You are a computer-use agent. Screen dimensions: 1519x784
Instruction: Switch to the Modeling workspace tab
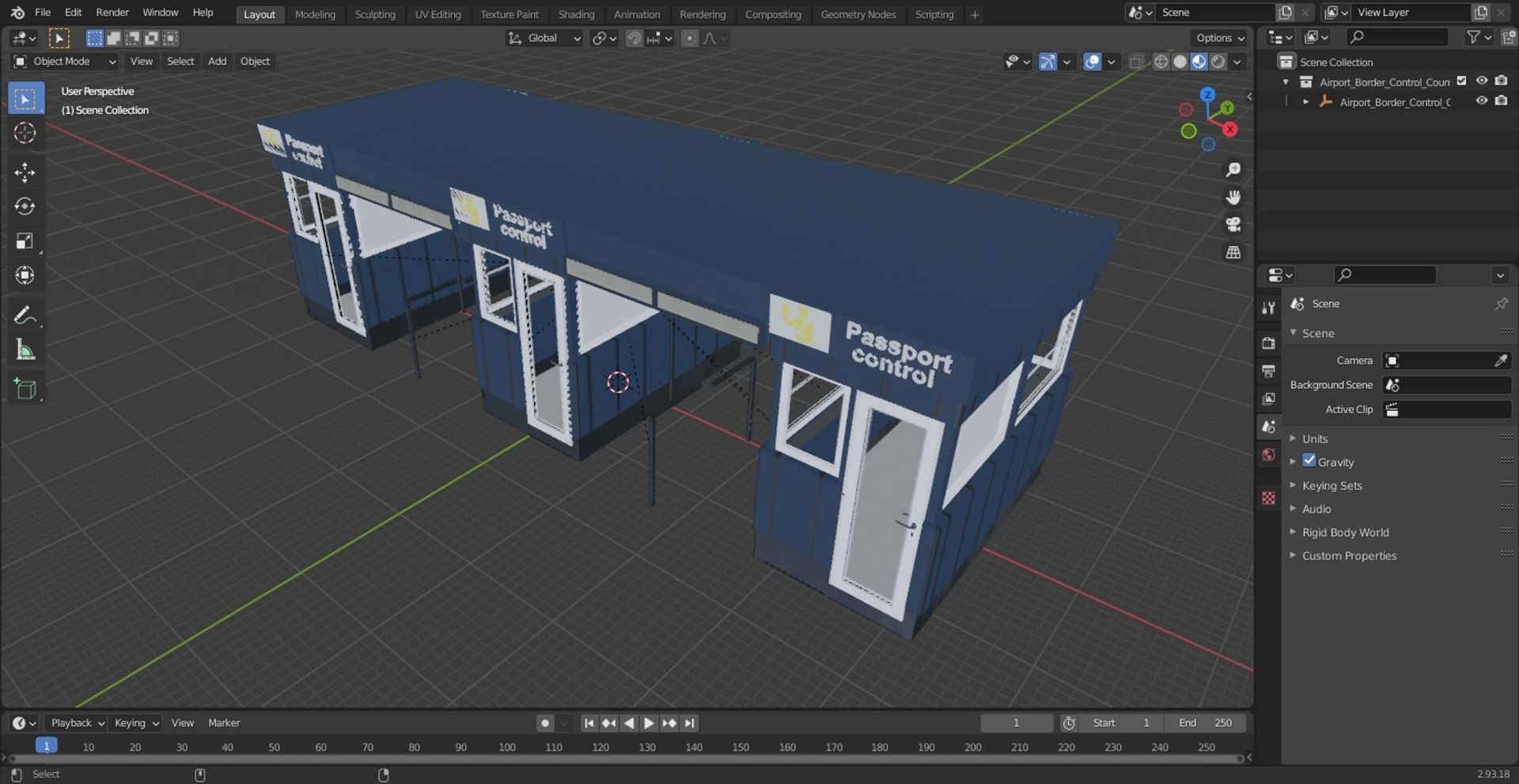click(x=315, y=14)
